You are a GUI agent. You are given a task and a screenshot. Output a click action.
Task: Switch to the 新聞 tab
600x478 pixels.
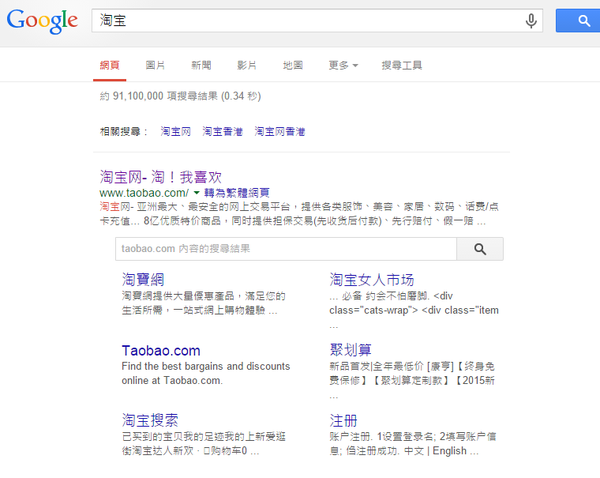(201, 65)
